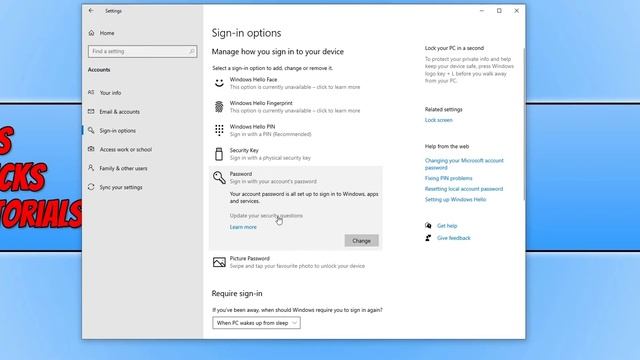
Task: Open Changing your Microsoft account password link
Action: (464, 164)
